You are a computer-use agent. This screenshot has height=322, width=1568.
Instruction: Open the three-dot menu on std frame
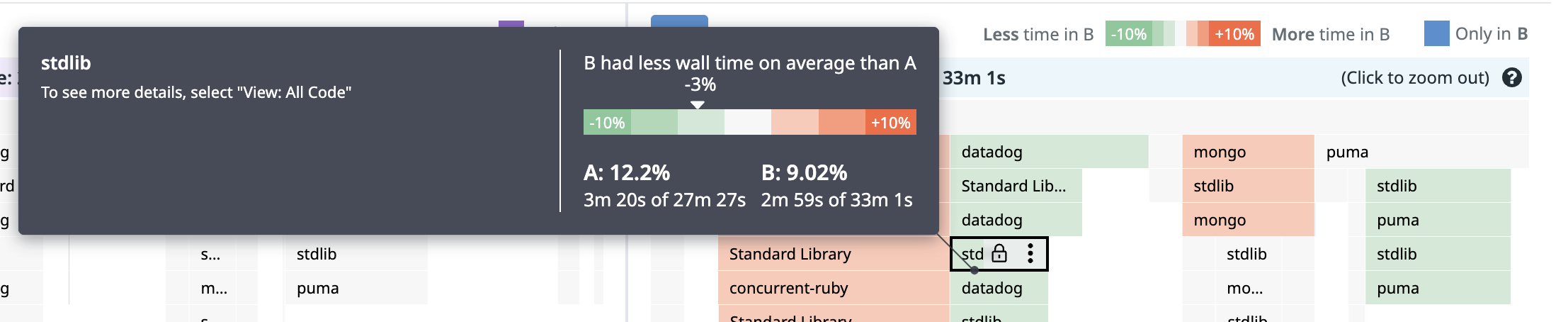pos(1030,253)
